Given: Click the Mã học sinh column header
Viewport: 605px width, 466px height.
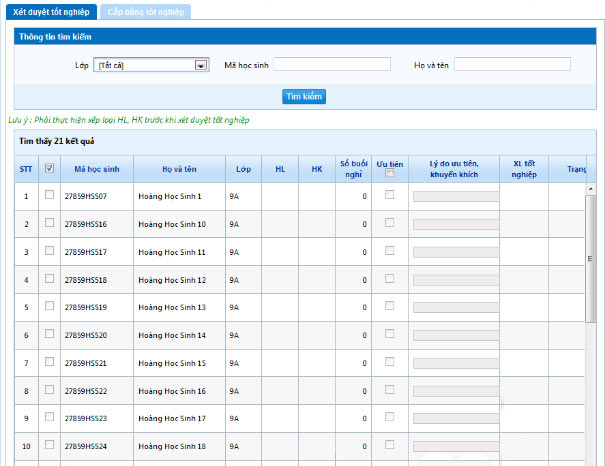Looking at the screenshot, I should tap(97, 169).
